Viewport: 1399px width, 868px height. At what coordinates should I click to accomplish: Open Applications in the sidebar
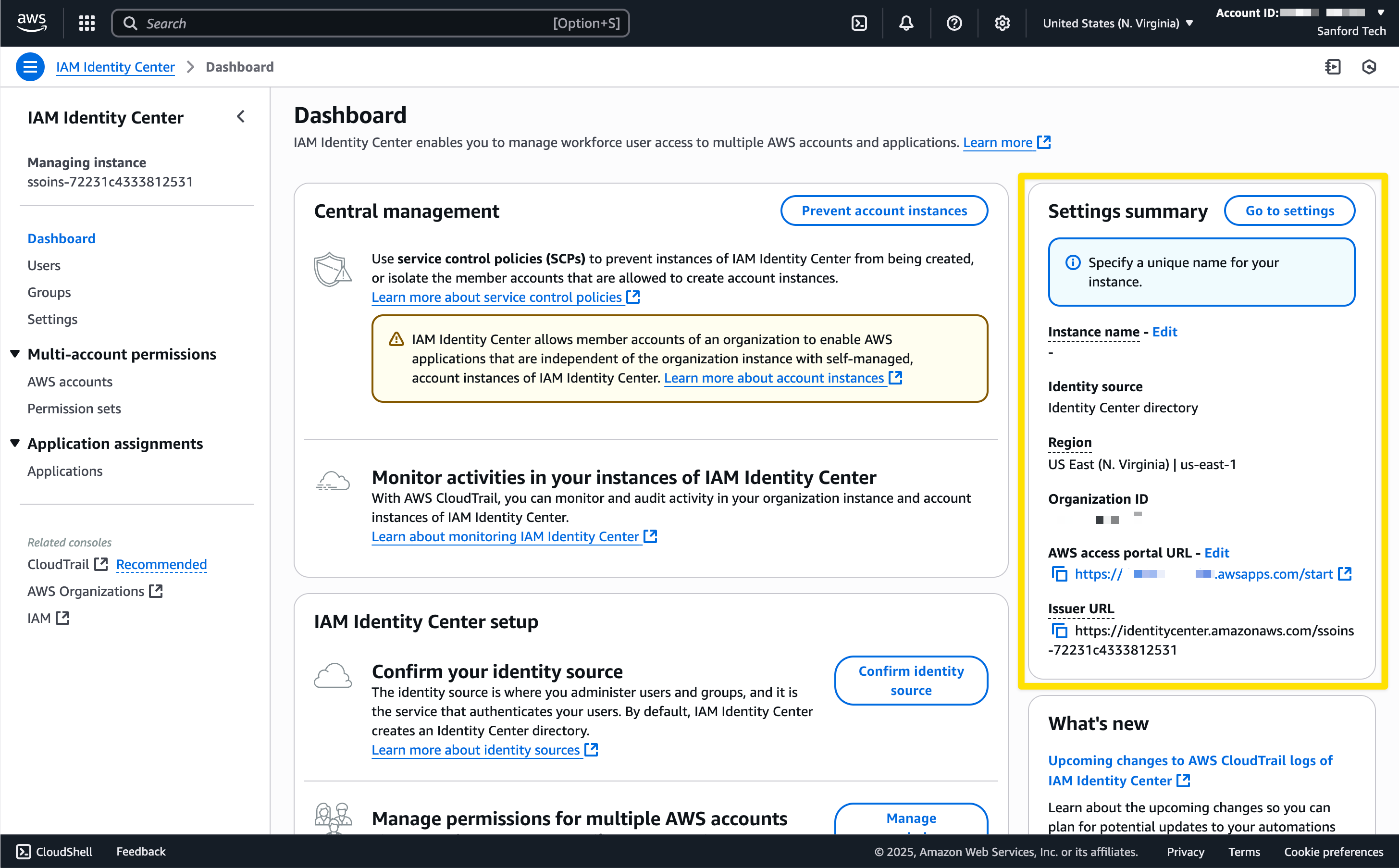pos(65,471)
